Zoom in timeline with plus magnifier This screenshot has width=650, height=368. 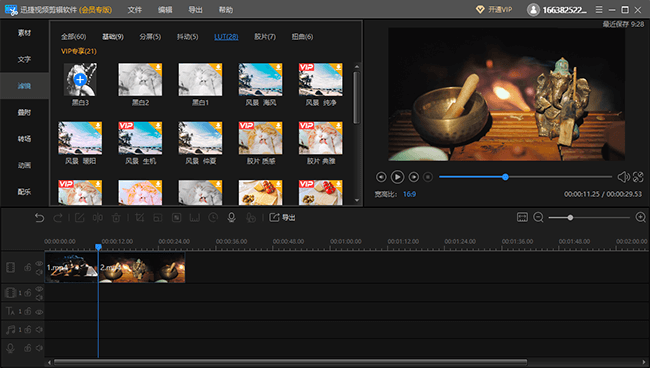pos(640,217)
